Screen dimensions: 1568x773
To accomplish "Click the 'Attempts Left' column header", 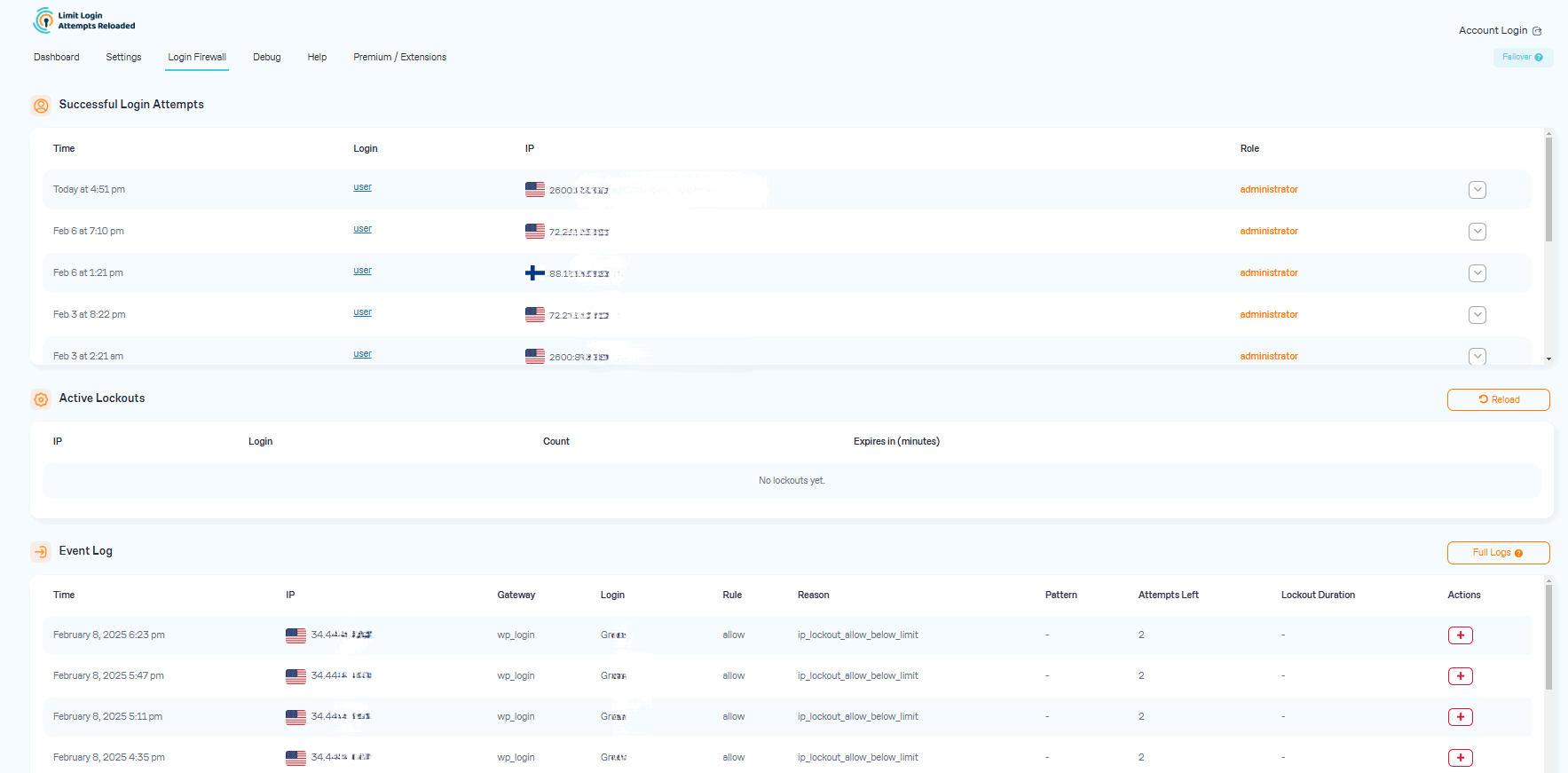I will [1168, 595].
